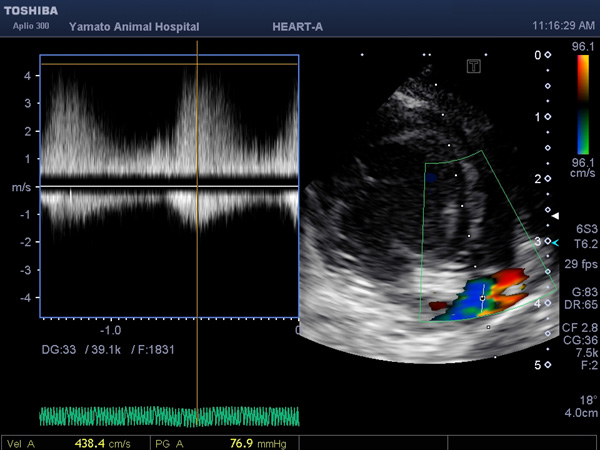Viewport: 600px width, 450px height.
Task: Click the Yamato Animal Hospital header text
Action: point(134,27)
